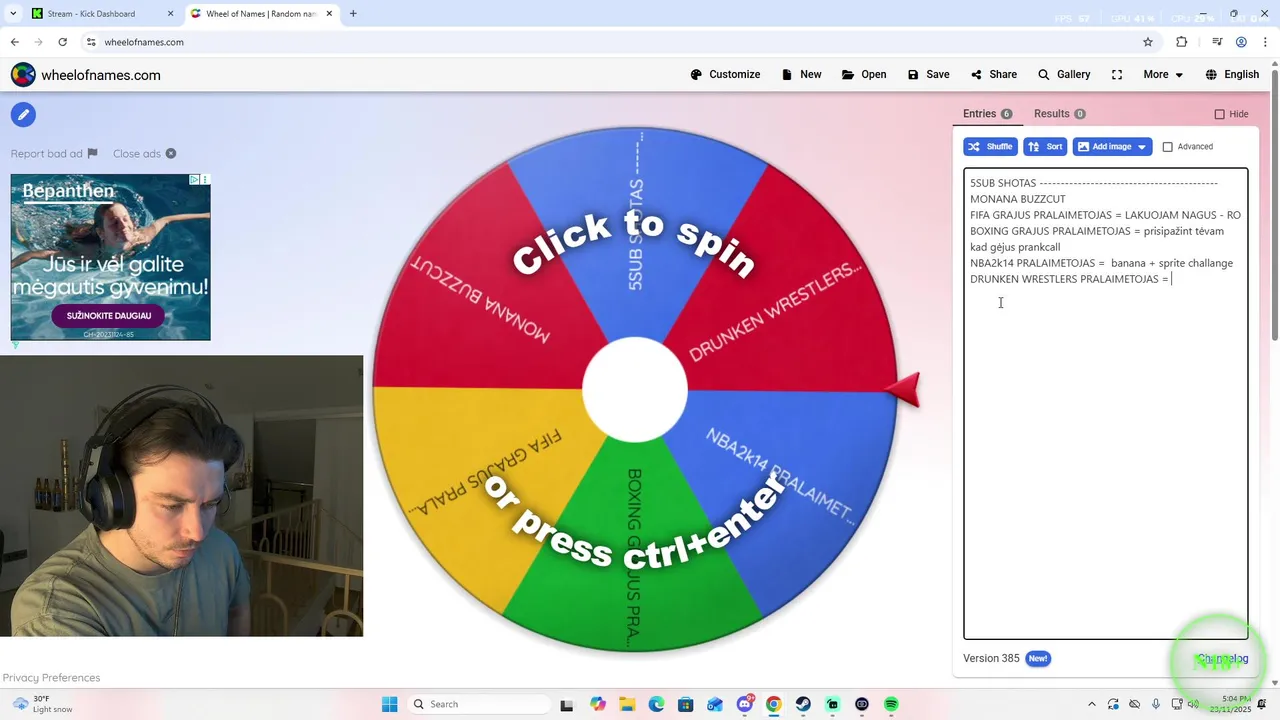Change language from English
1280x720 pixels.
(1232, 75)
